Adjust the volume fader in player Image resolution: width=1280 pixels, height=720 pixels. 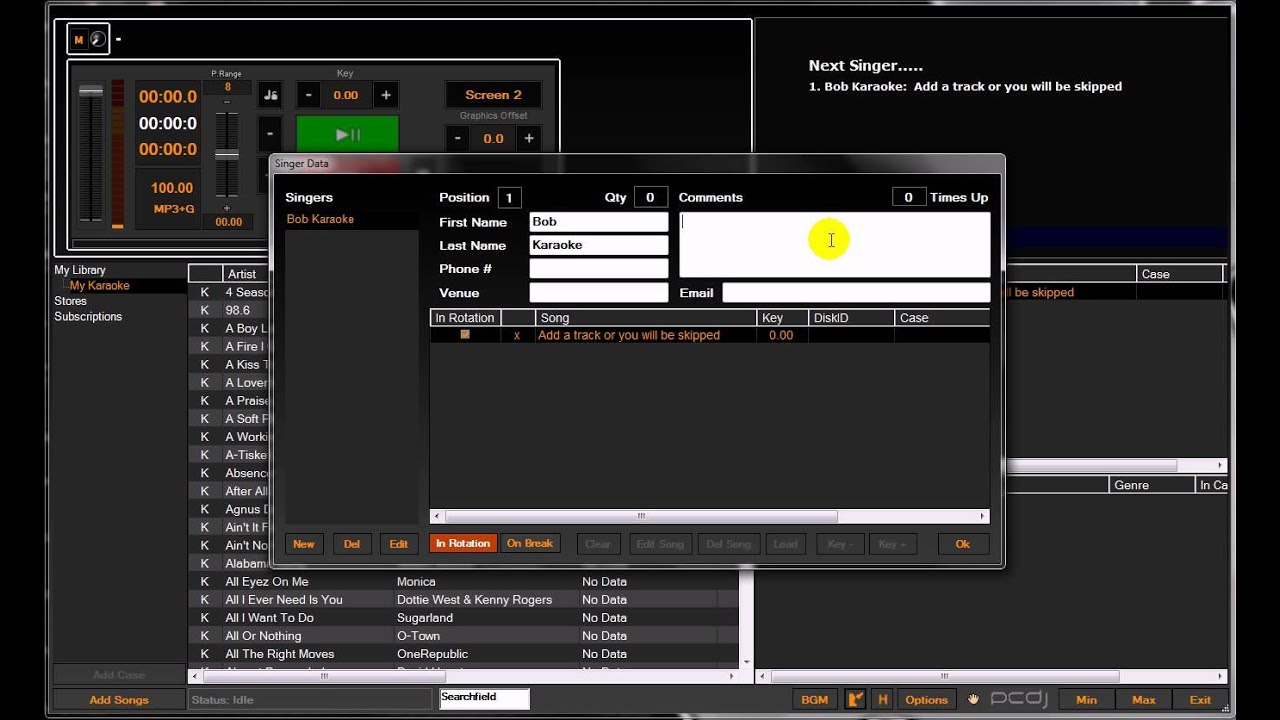91,92
